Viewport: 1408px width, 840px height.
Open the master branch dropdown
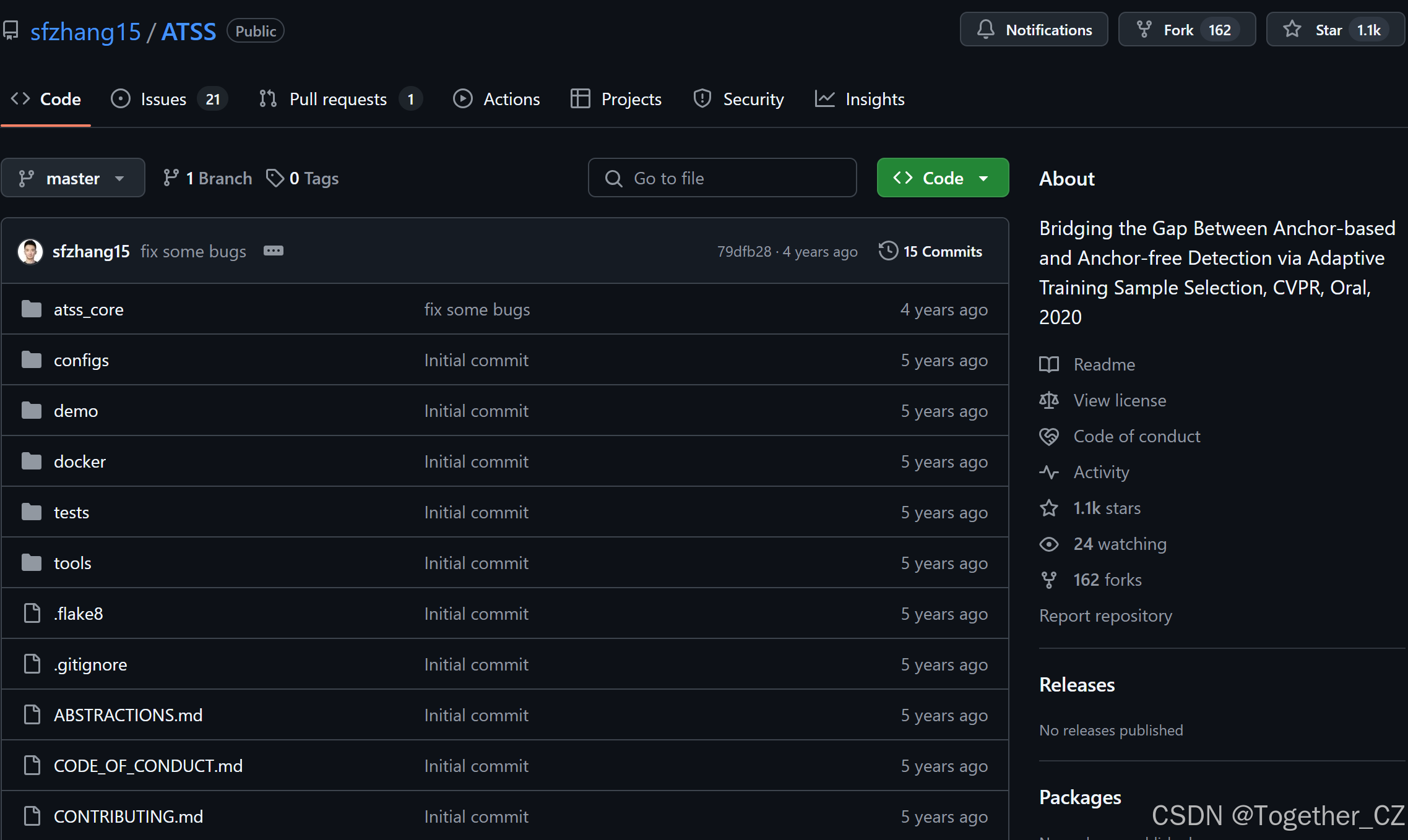(72, 178)
